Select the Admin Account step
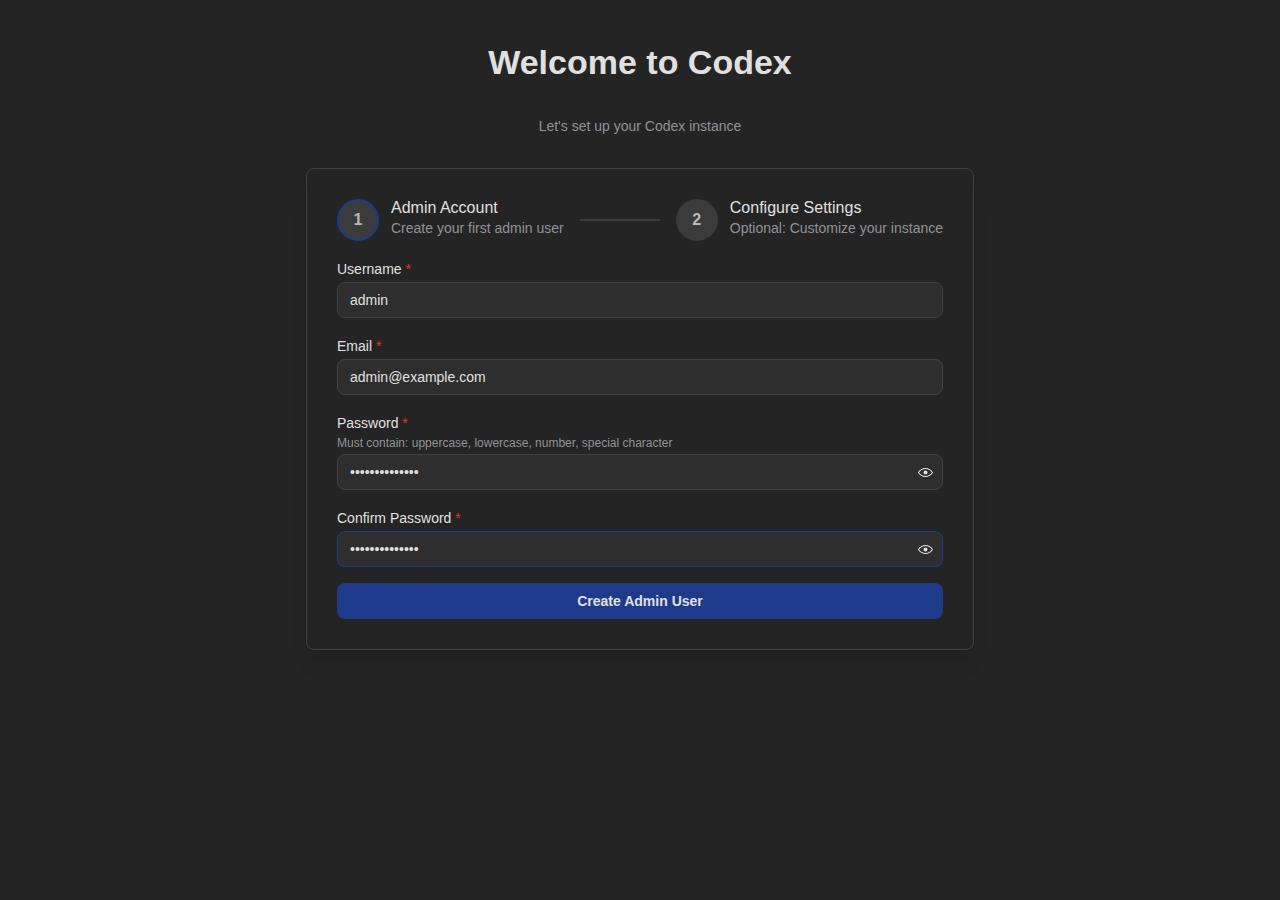Image resolution: width=1280 pixels, height=900 pixels. 444,207
